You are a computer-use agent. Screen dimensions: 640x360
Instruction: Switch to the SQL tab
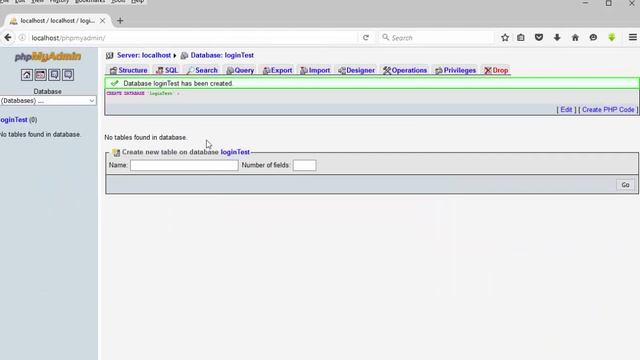(167, 70)
